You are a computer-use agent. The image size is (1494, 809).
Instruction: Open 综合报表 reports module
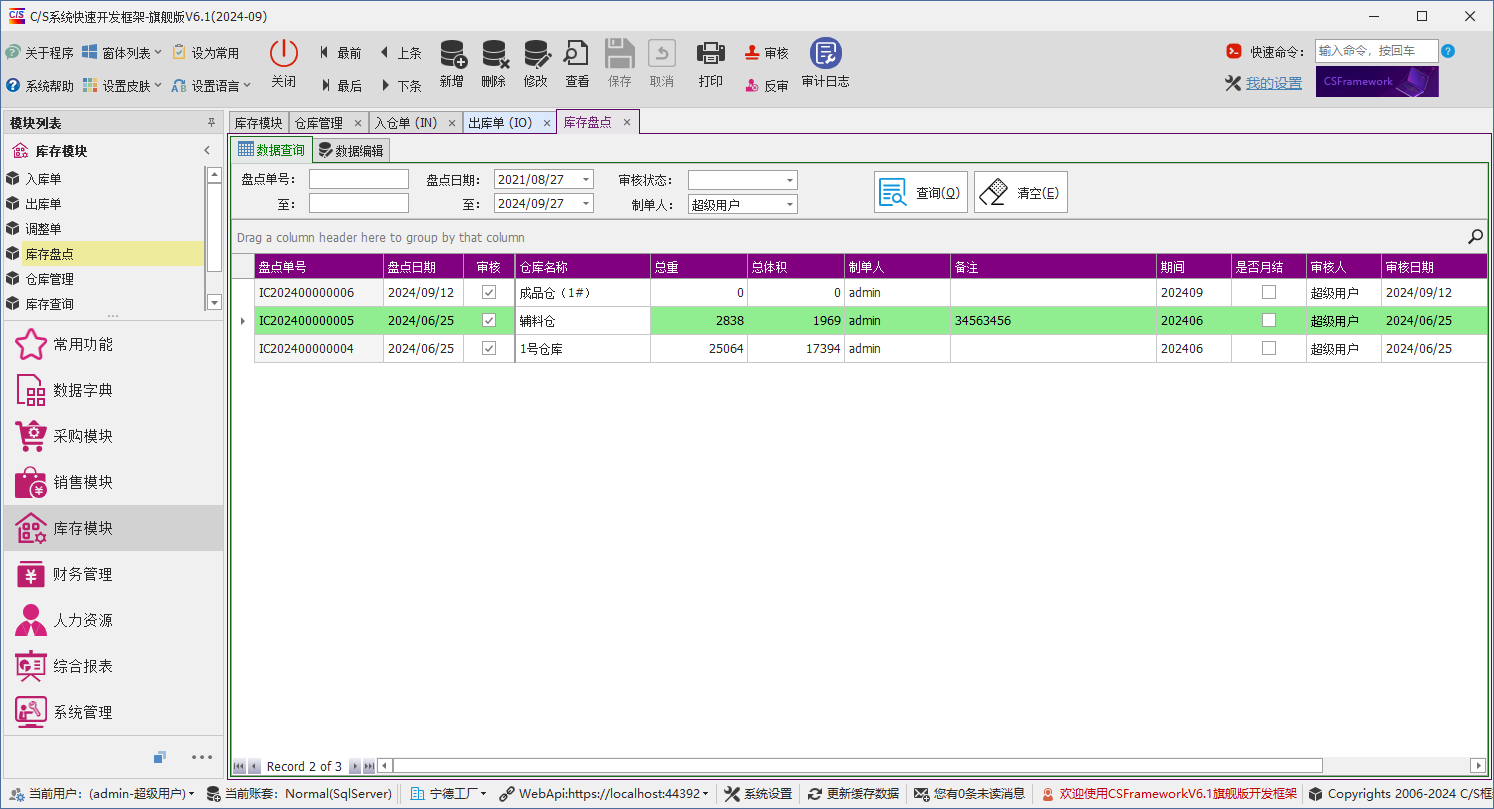point(112,666)
